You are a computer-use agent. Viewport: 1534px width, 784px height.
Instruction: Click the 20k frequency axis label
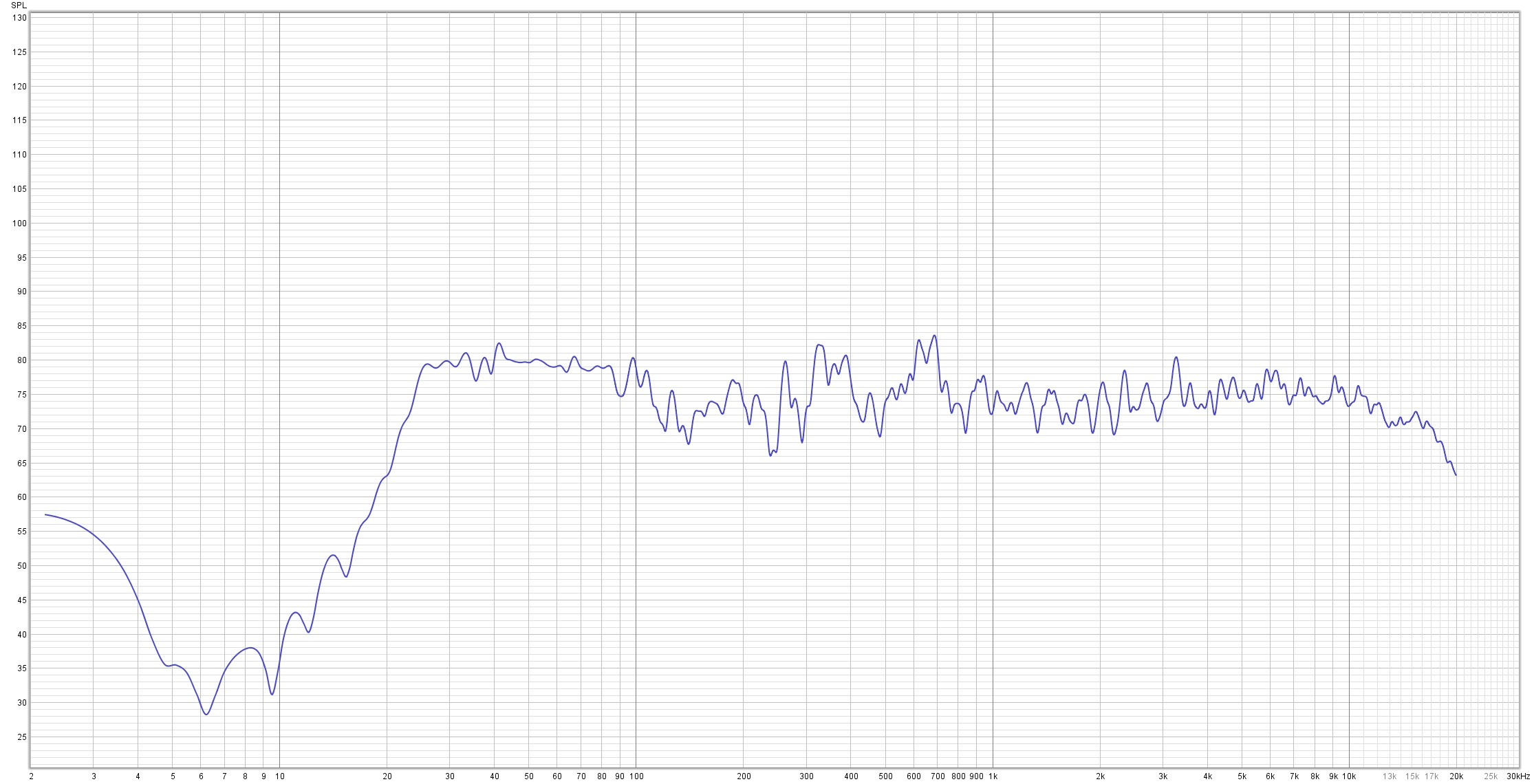[1456, 776]
